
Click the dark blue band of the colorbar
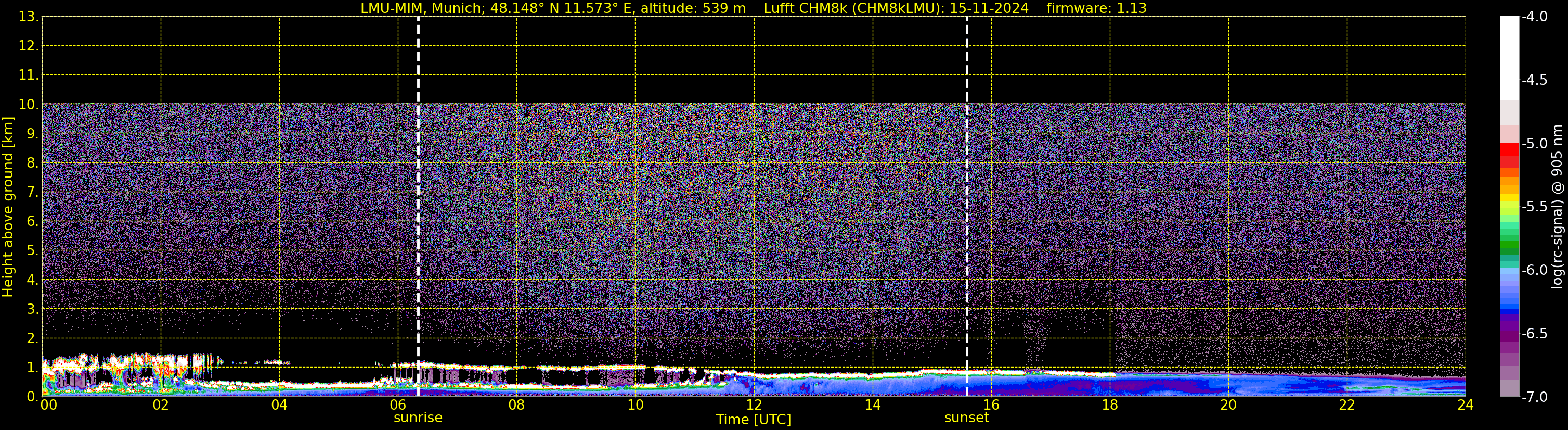1510,311
